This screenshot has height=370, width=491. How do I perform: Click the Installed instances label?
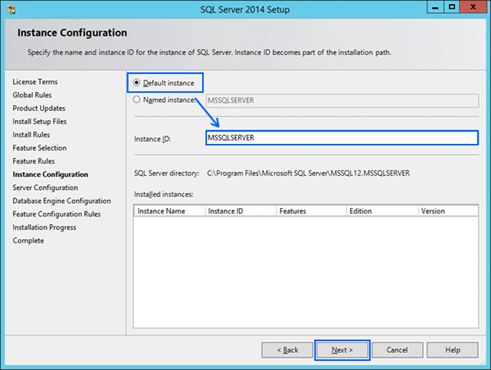(164, 194)
